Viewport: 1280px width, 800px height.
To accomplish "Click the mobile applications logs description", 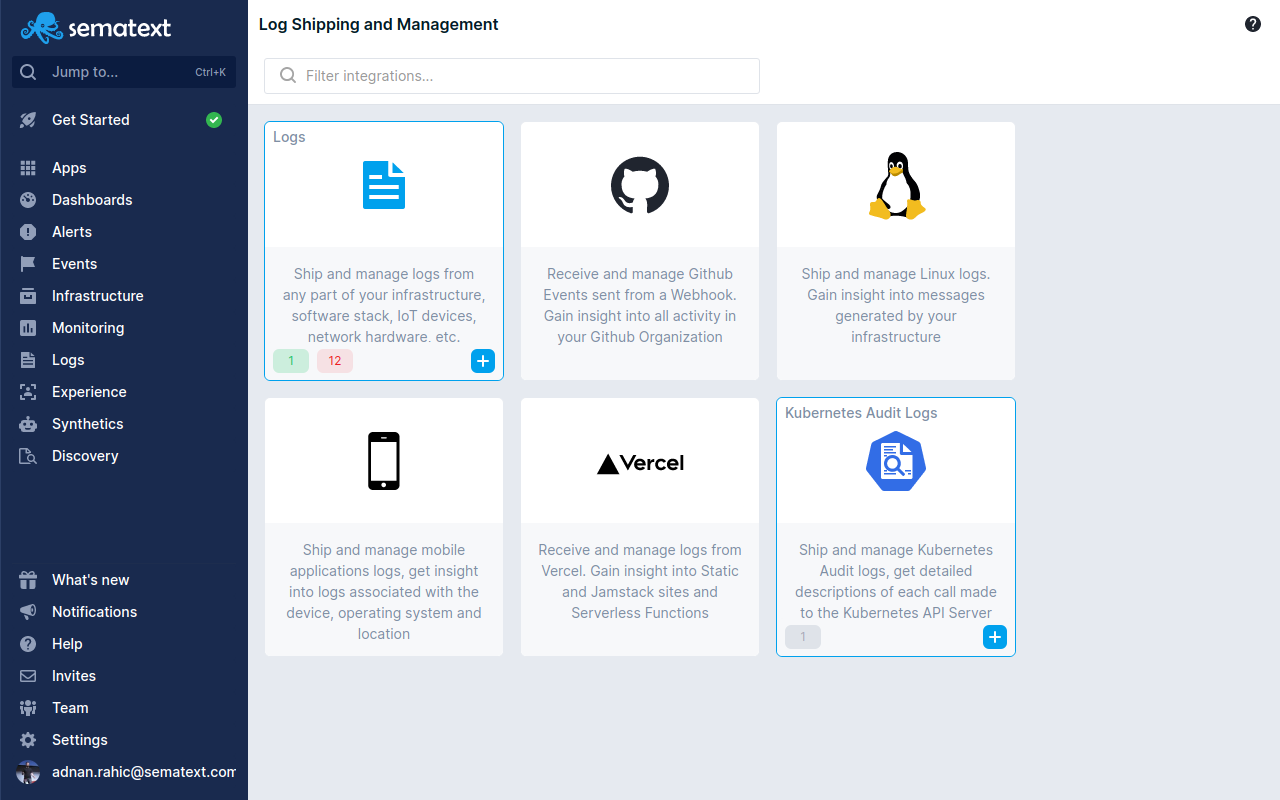I will (x=384, y=591).
